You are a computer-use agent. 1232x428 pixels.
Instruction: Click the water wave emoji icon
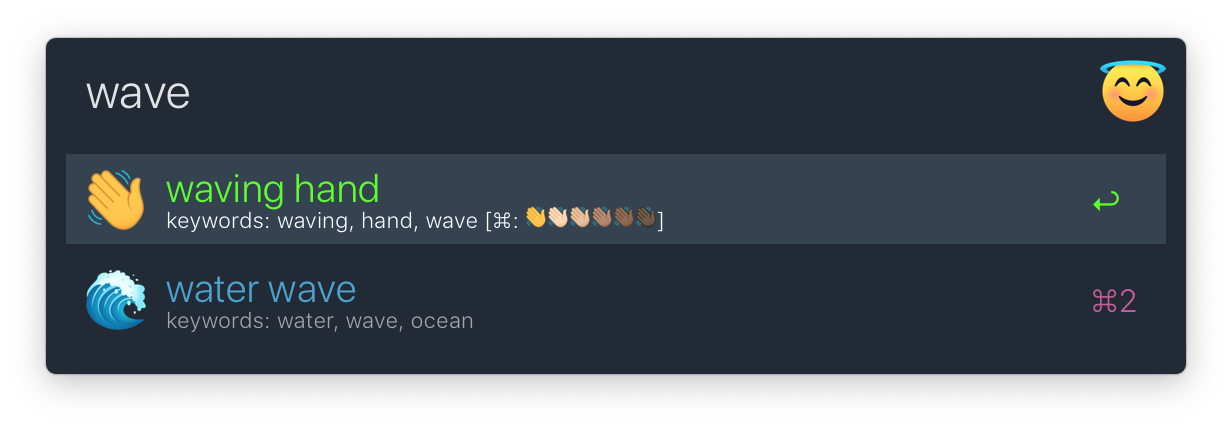pos(116,299)
